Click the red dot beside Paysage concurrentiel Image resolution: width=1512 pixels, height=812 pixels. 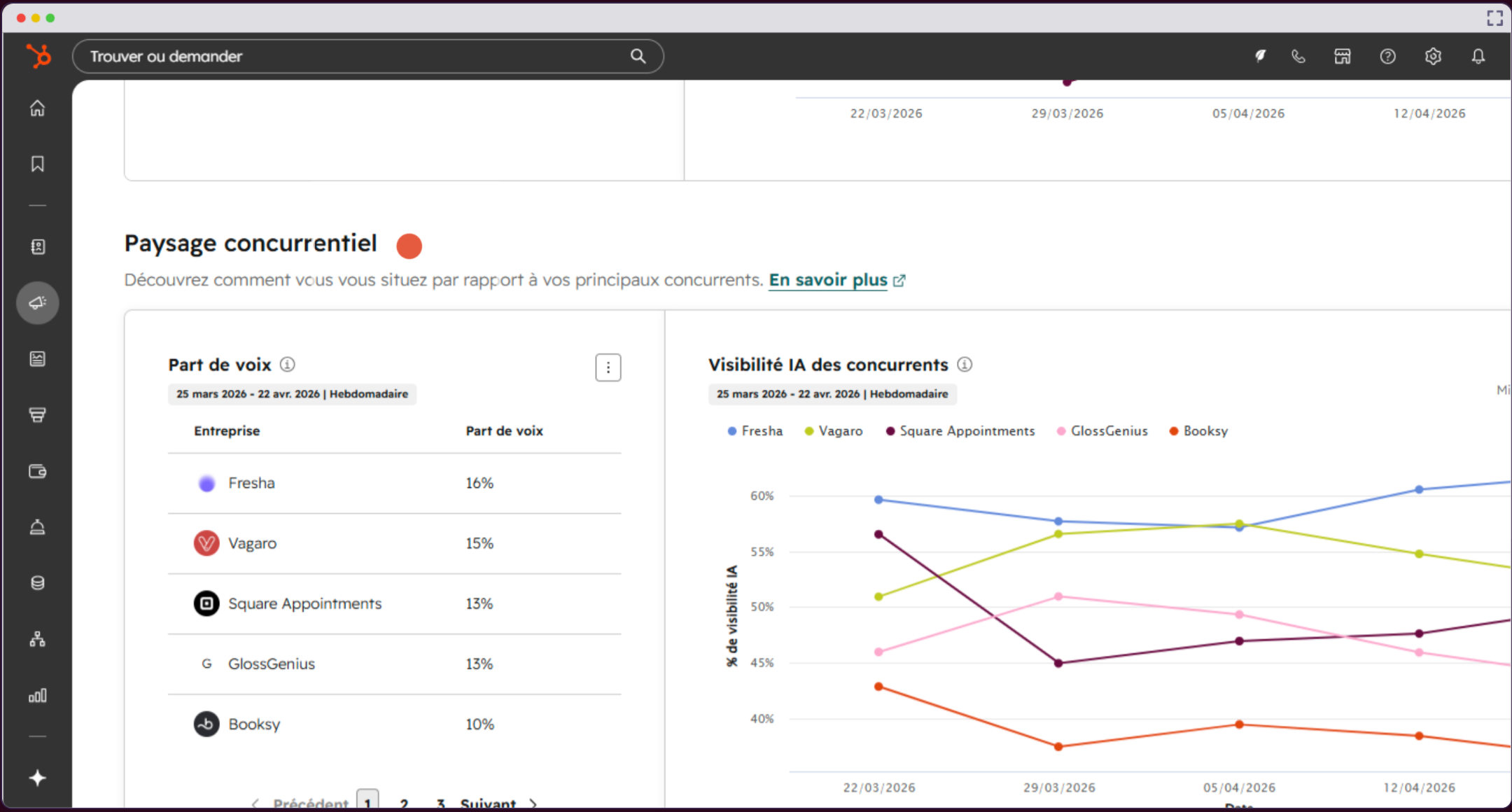409,246
